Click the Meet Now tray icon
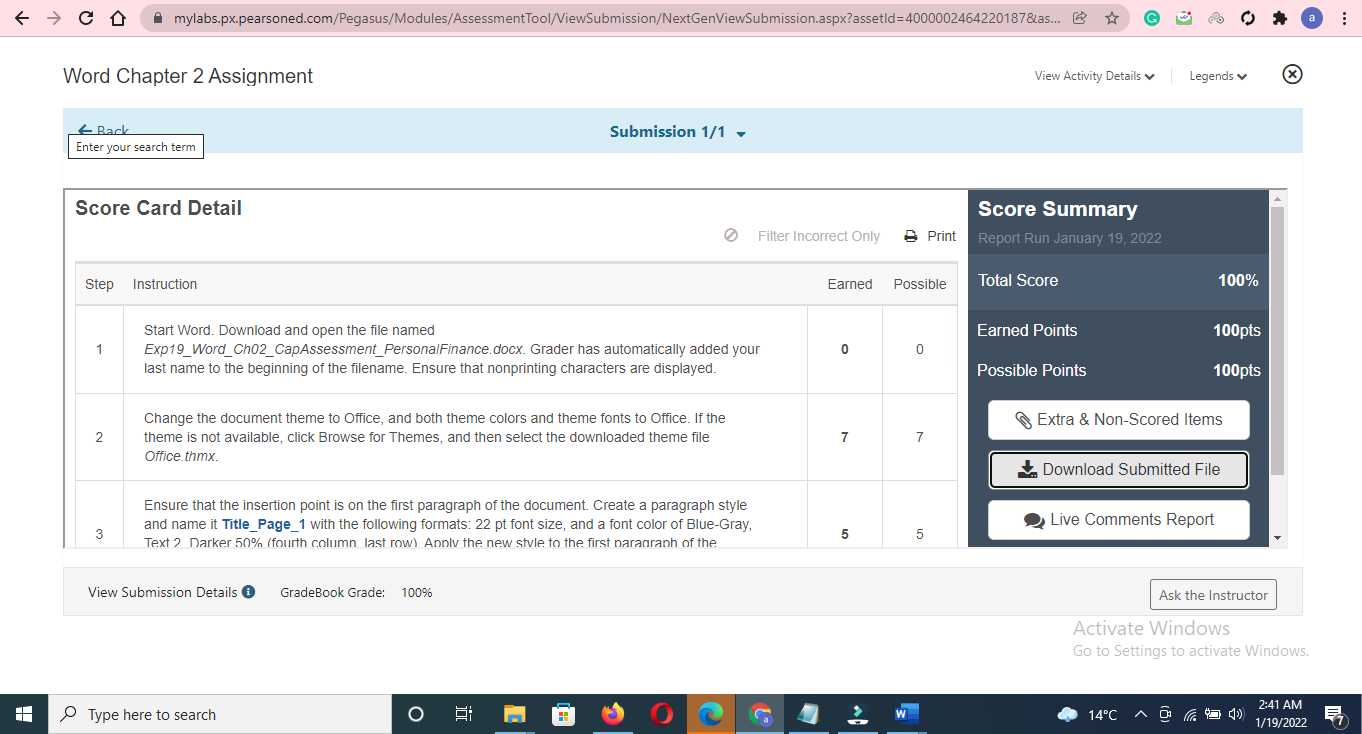Screen dimensions: 1362x734 coord(1165,714)
